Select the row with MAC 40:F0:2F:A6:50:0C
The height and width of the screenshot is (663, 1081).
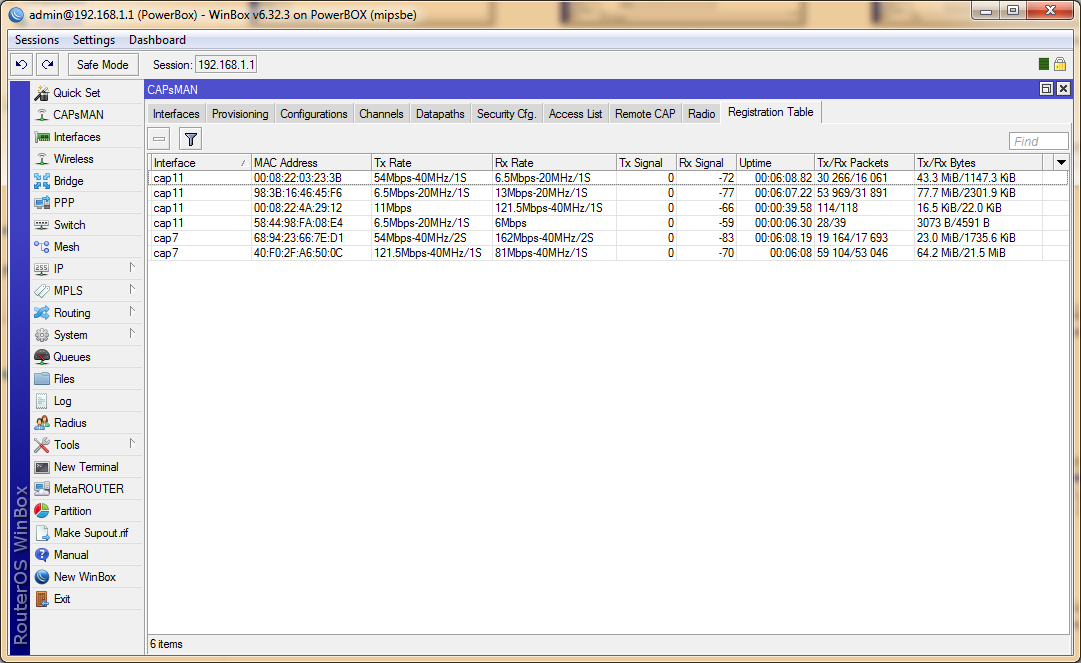click(x=298, y=253)
